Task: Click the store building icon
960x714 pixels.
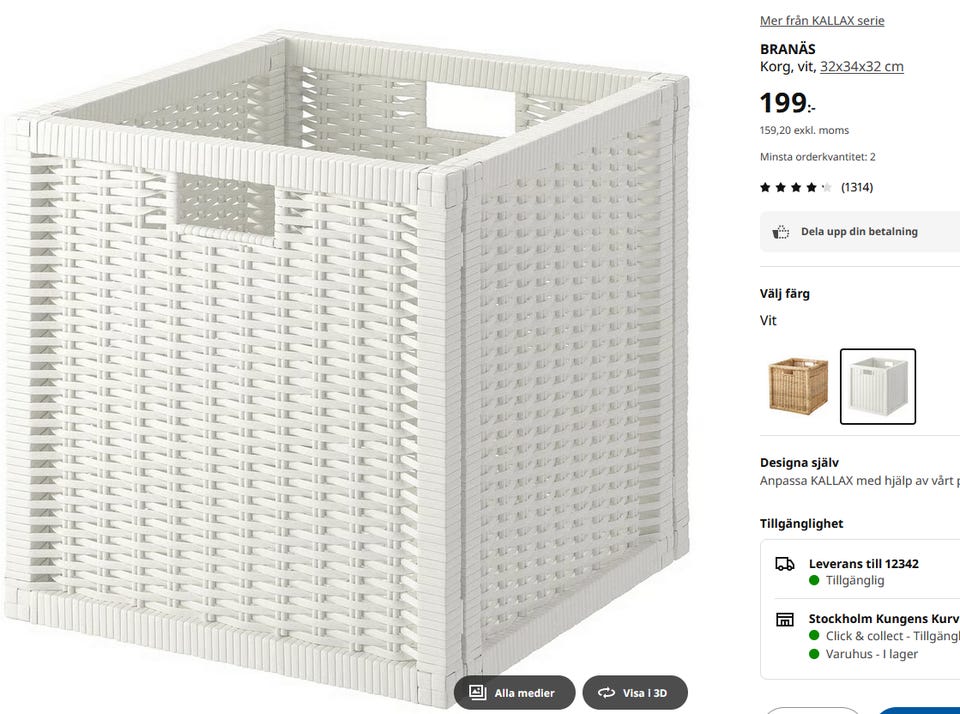Action: click(x=785, y=620)
